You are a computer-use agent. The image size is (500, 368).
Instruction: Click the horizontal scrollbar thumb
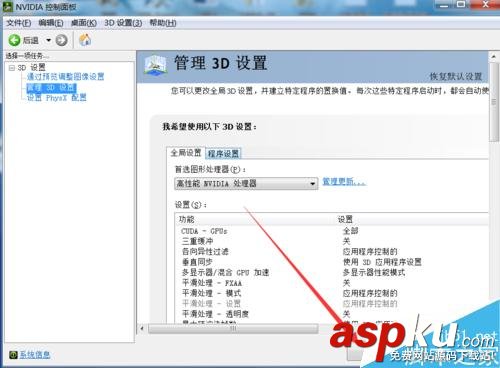tap(233, 329)
